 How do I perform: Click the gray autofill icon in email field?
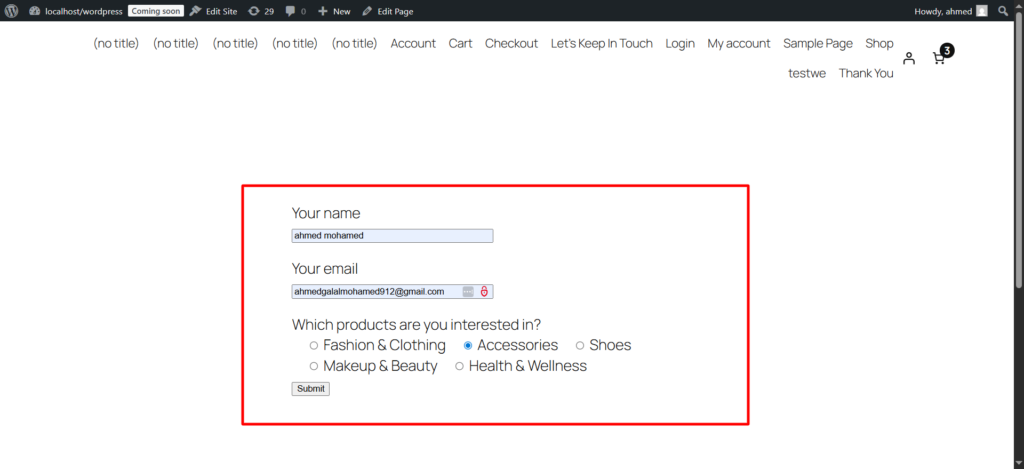tap(468, 292)
